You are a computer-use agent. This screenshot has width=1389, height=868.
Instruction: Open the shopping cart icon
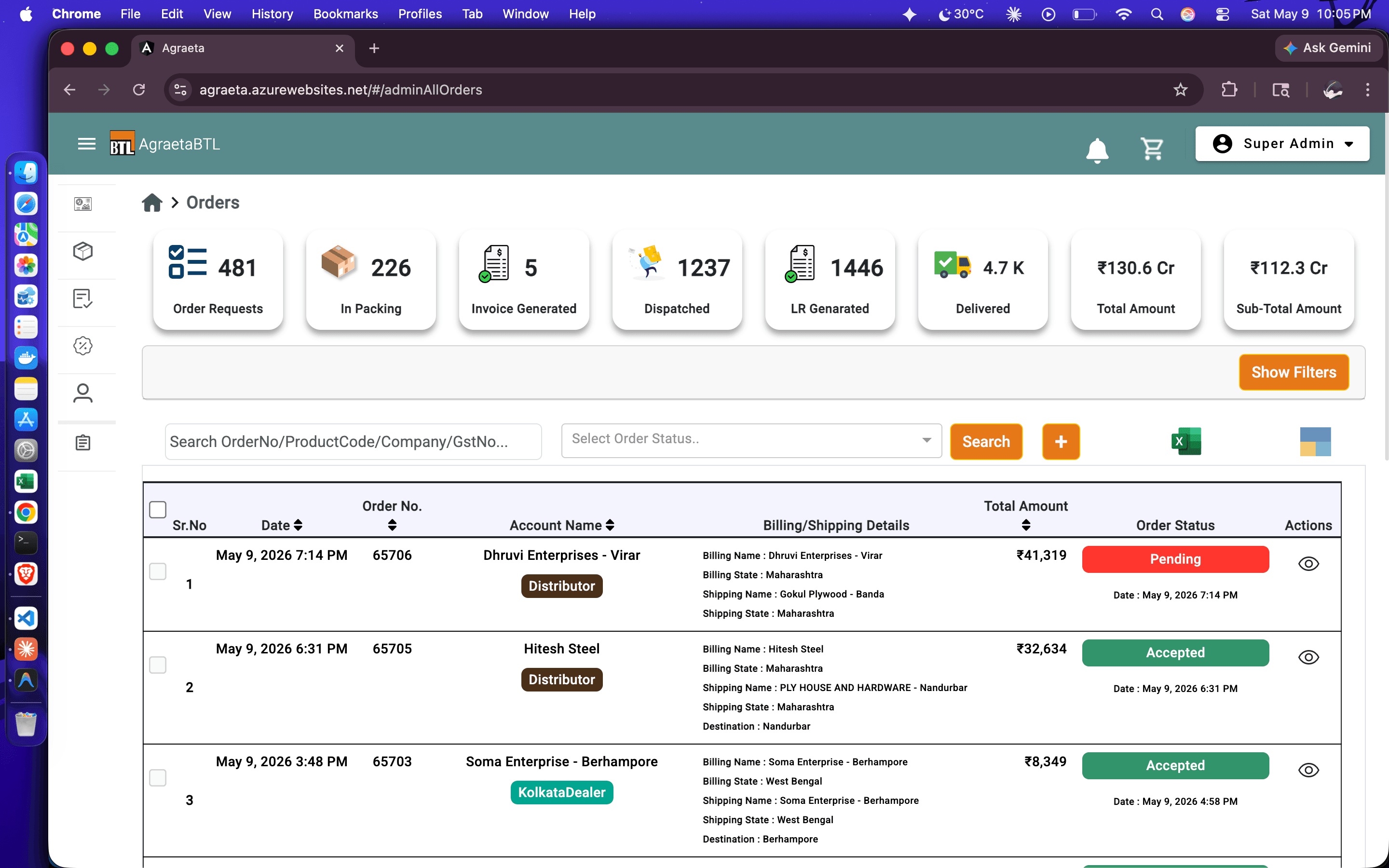click(1151, 148)
